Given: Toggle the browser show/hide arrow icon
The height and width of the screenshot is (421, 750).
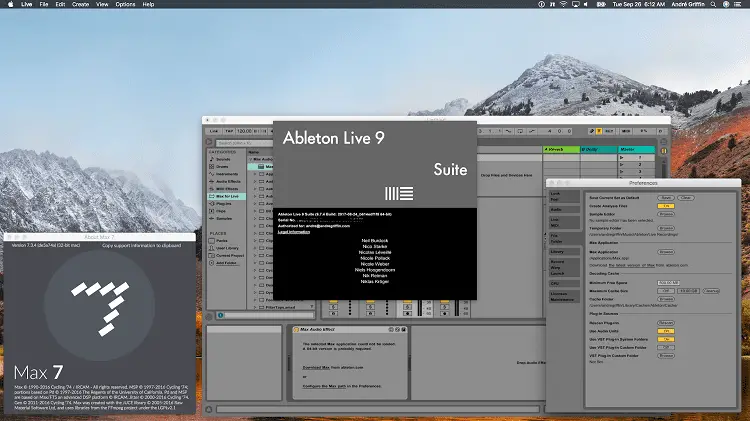Looking at the screenshot, I should tap(209, 142).
